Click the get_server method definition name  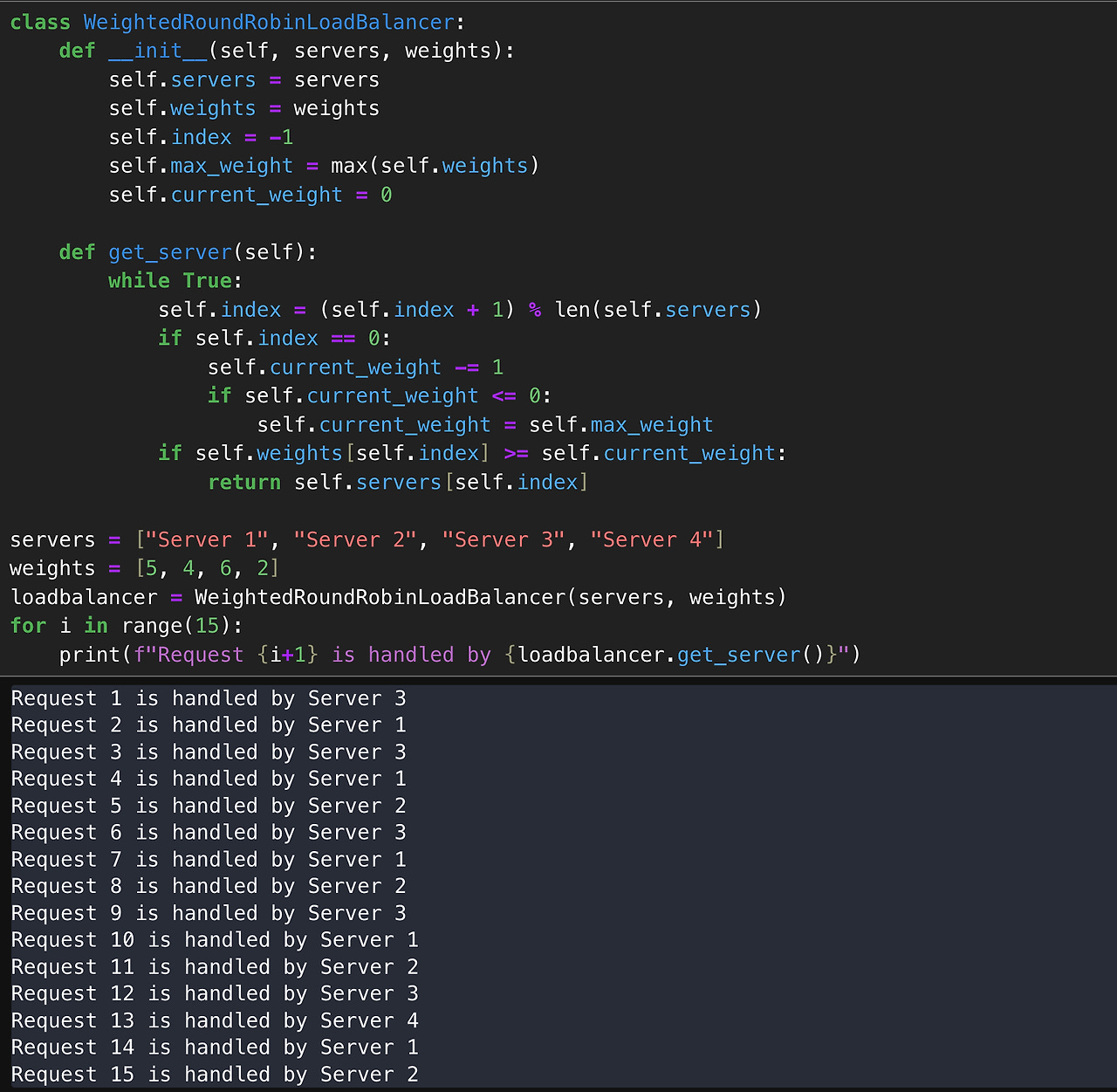170,252
